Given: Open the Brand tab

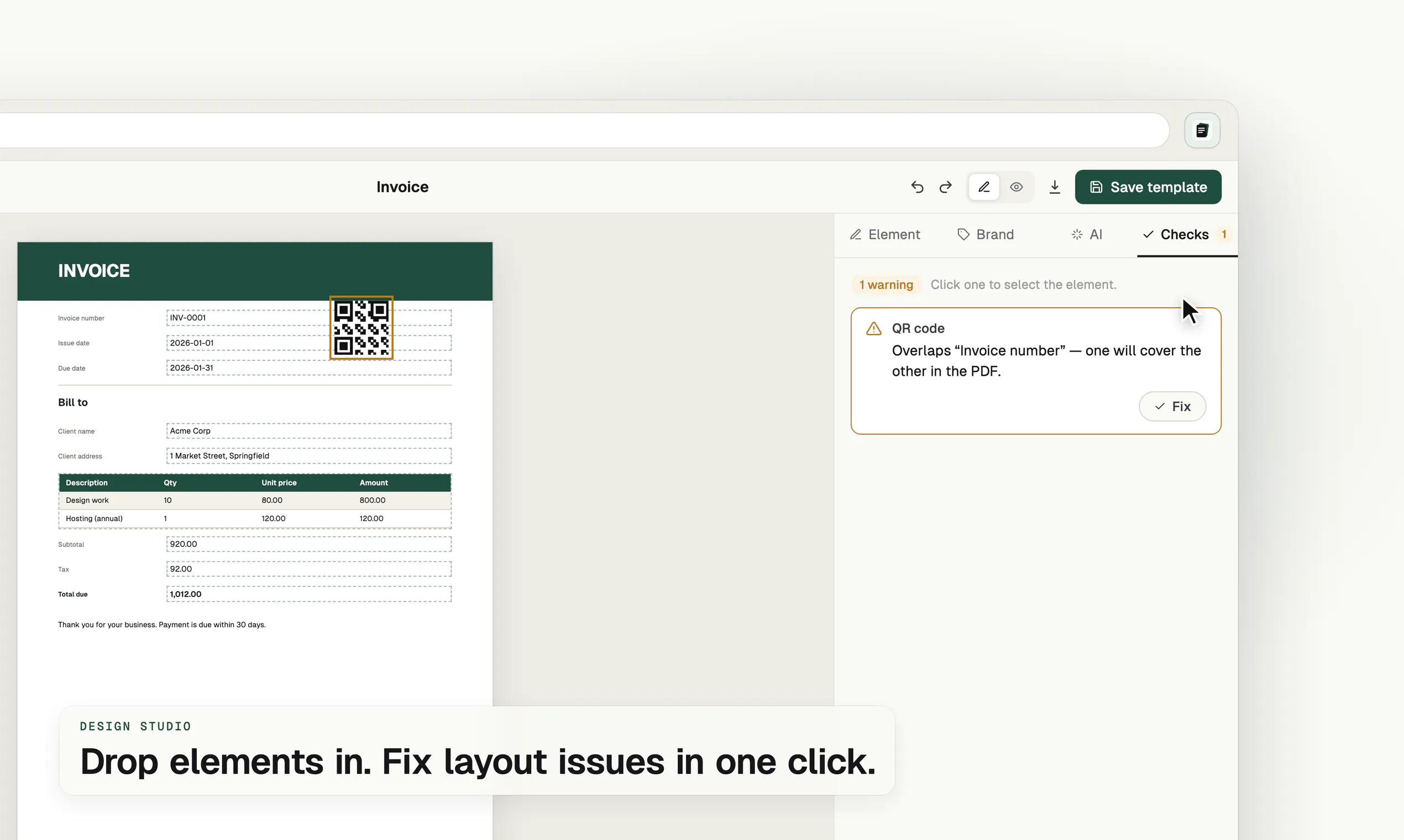Looking at the screenshot, I should pyautogui.click(x=985, y=234).
